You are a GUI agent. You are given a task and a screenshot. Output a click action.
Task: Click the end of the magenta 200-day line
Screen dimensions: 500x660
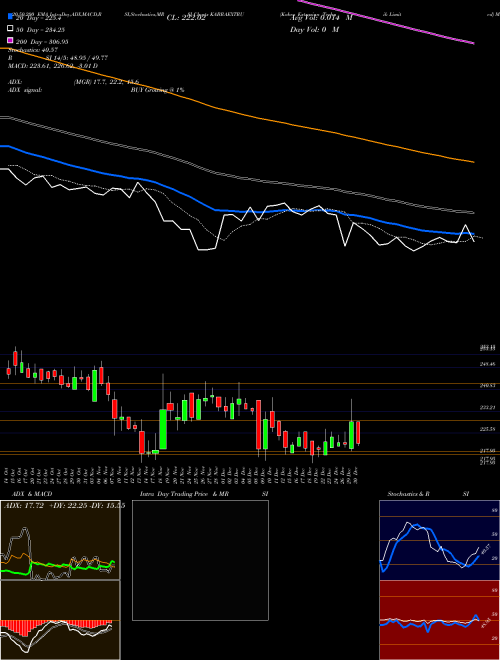473,42
